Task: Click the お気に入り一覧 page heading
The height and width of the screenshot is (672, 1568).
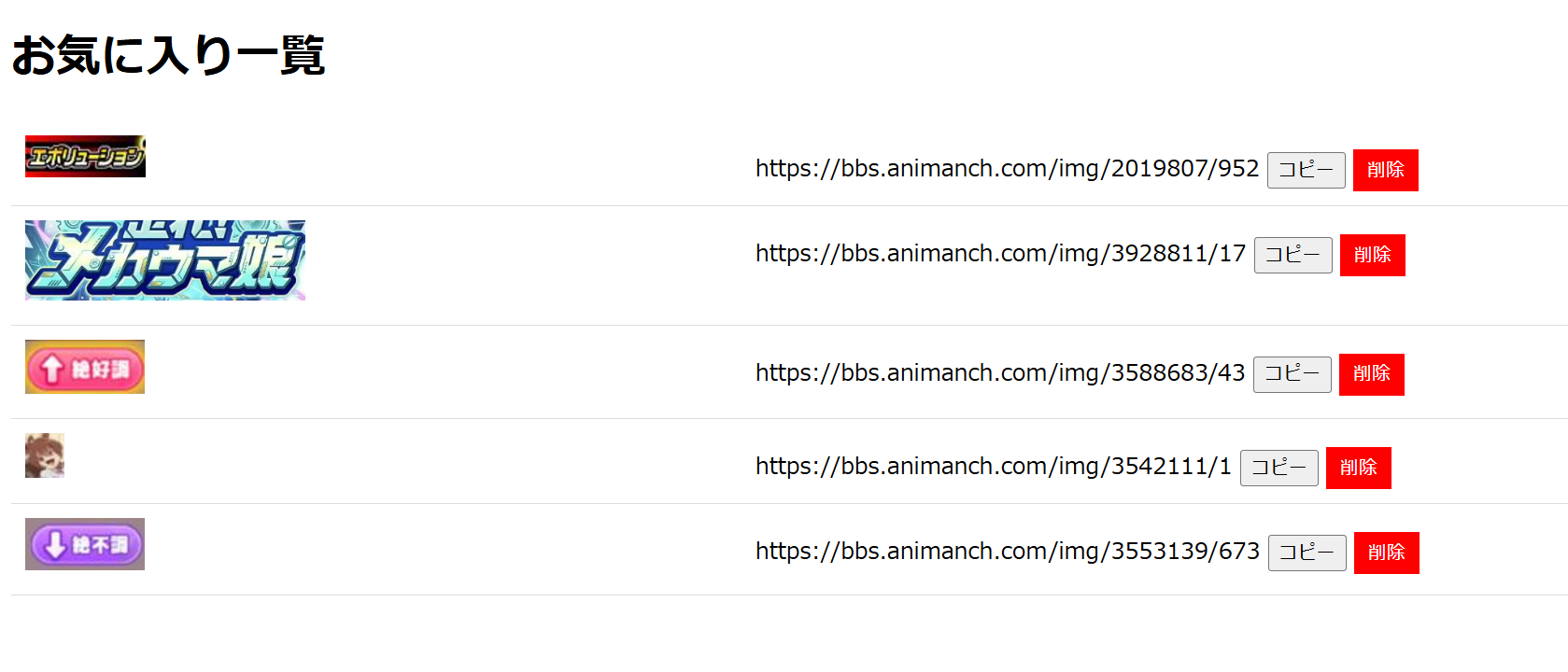Action: pos(168,55)
